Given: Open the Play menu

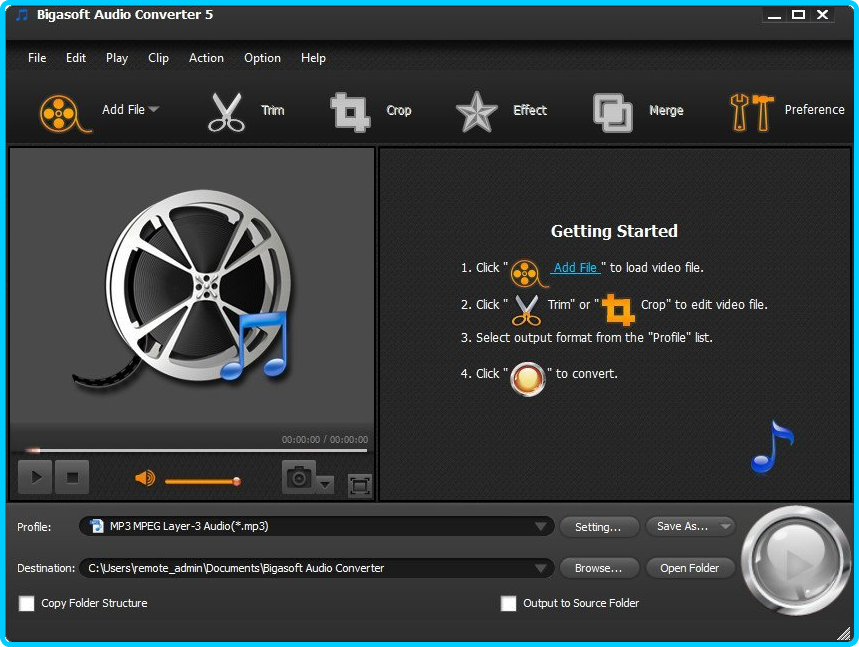Looking at the screenshot, I should [x=117, y=58].
